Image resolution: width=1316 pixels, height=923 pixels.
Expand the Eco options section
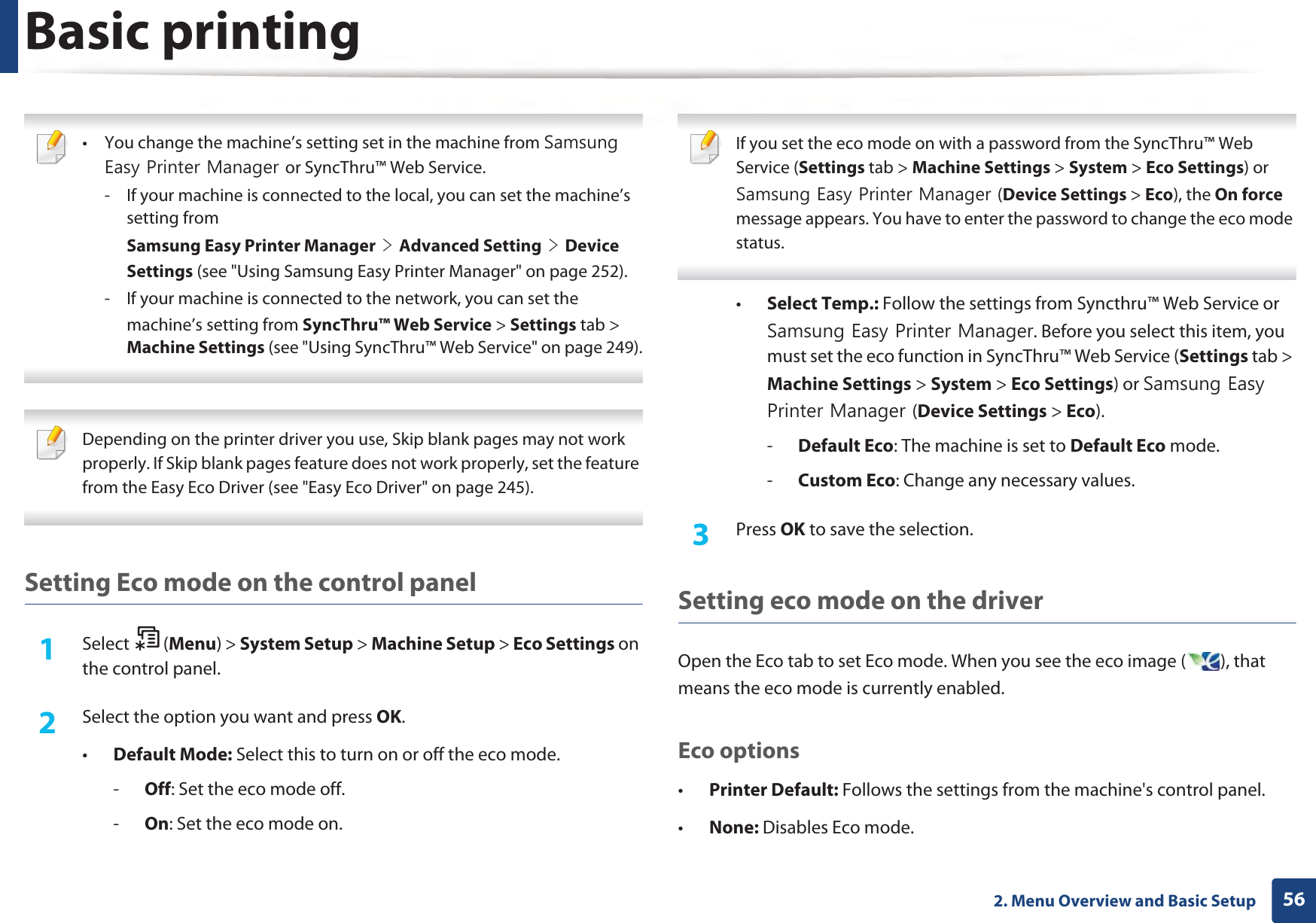pos(739,750)
